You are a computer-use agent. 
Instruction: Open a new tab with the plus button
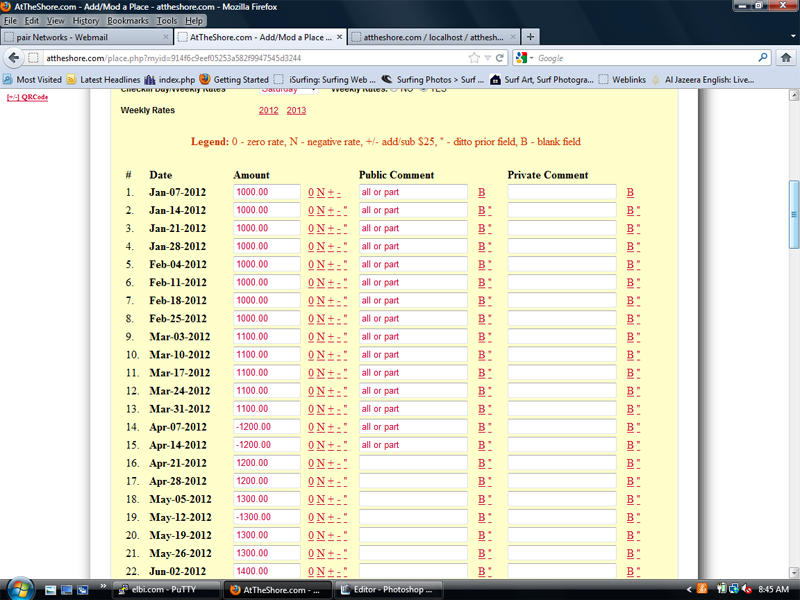point(531,37)
